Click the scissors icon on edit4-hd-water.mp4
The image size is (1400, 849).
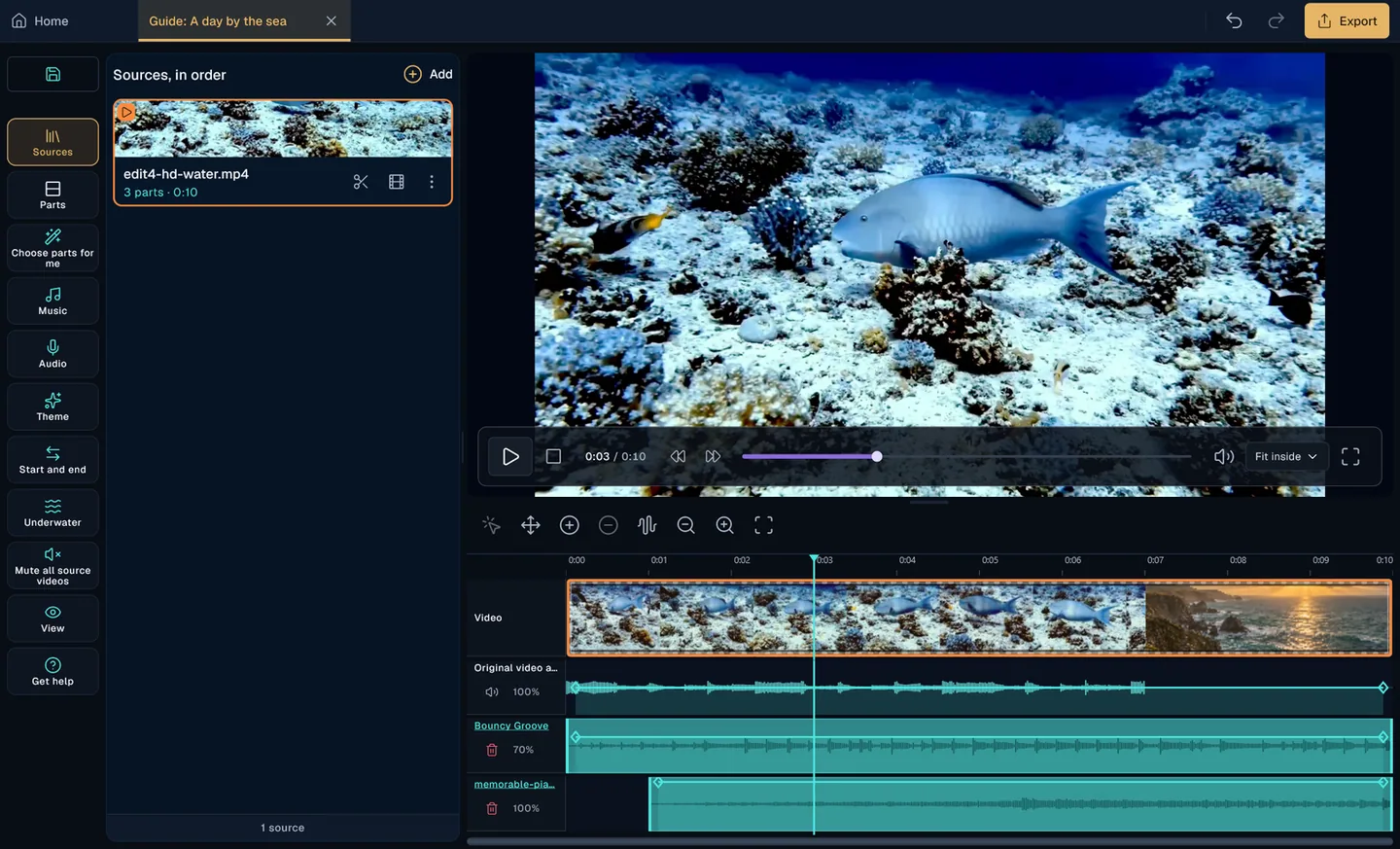click(x=361, y=182)
